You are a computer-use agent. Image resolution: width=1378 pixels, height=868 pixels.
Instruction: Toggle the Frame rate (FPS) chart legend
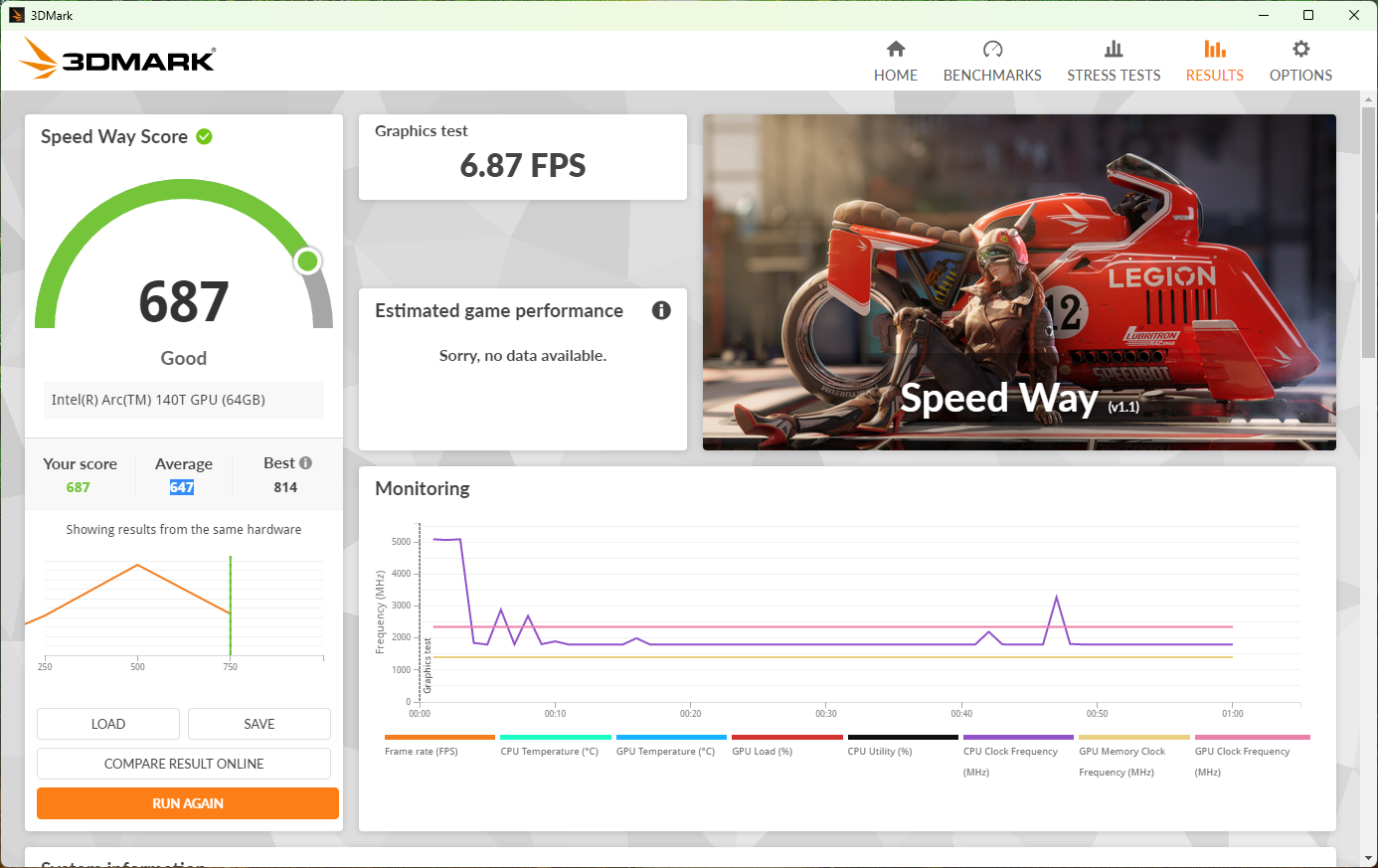422,752
